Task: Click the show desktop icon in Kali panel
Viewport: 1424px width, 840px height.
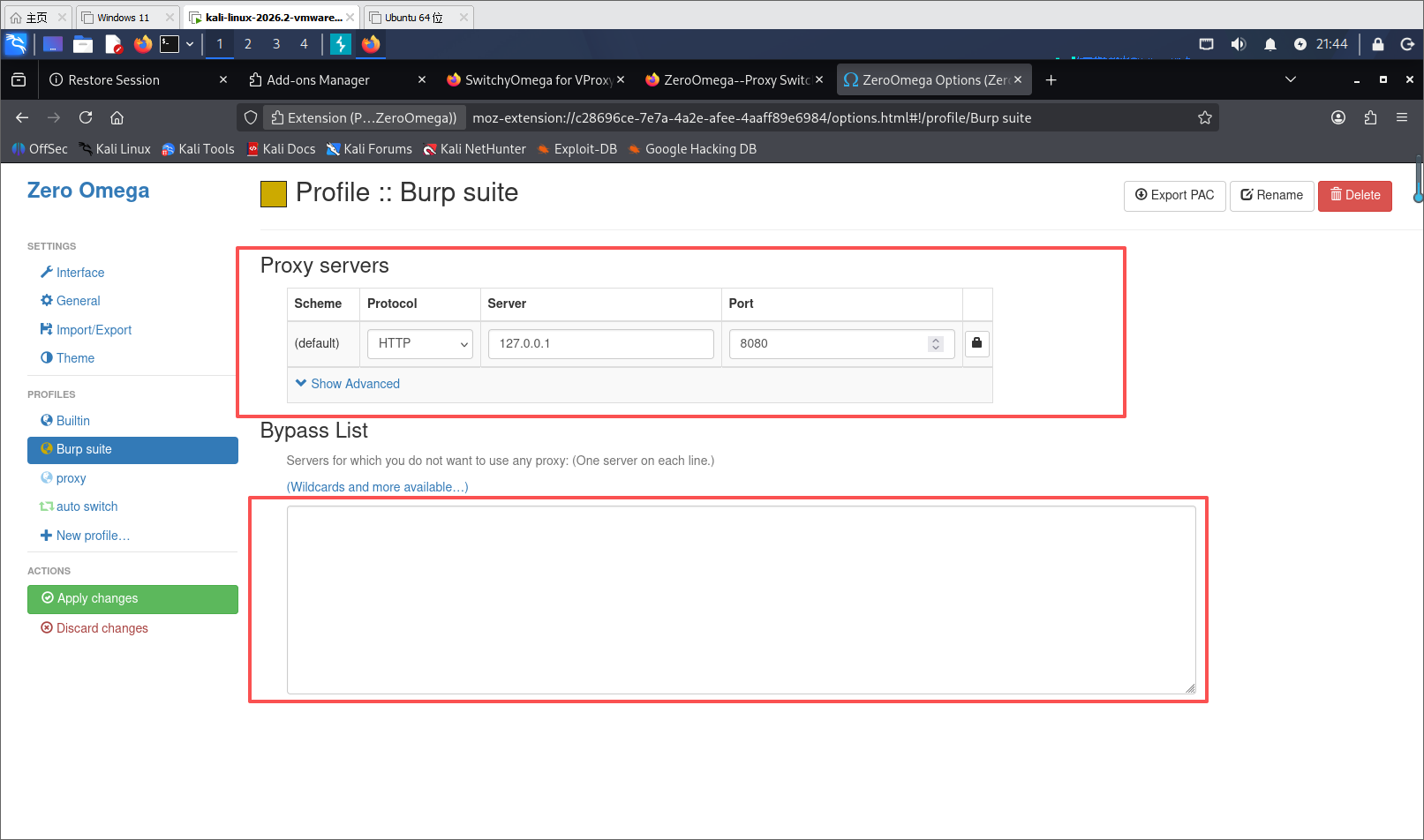Action: [x=53, y=44]
